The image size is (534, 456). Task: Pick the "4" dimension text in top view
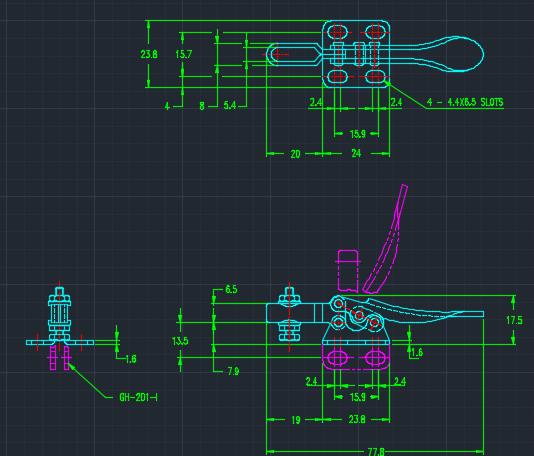coord(167,106)
